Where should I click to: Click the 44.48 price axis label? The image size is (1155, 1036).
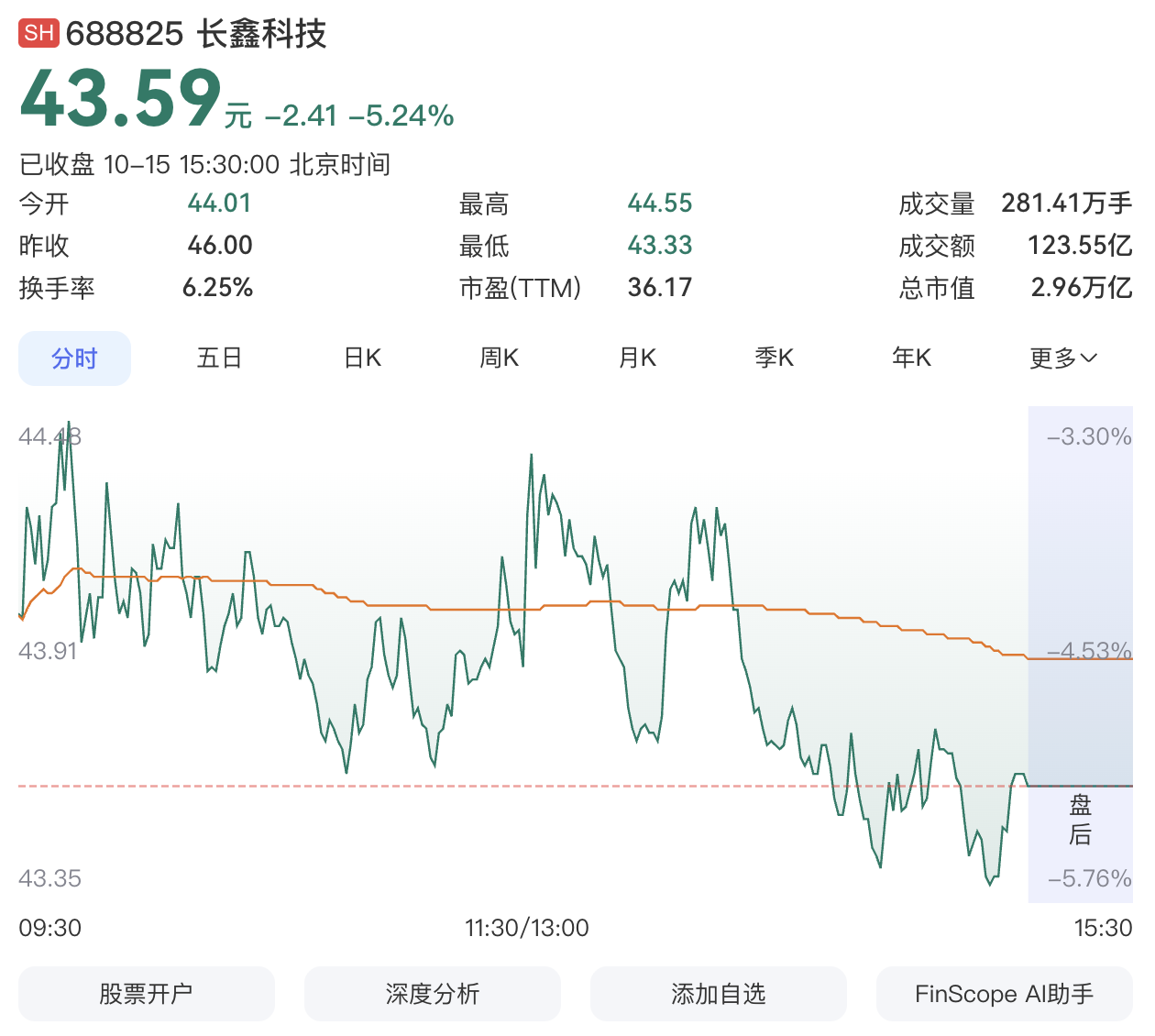49,436
